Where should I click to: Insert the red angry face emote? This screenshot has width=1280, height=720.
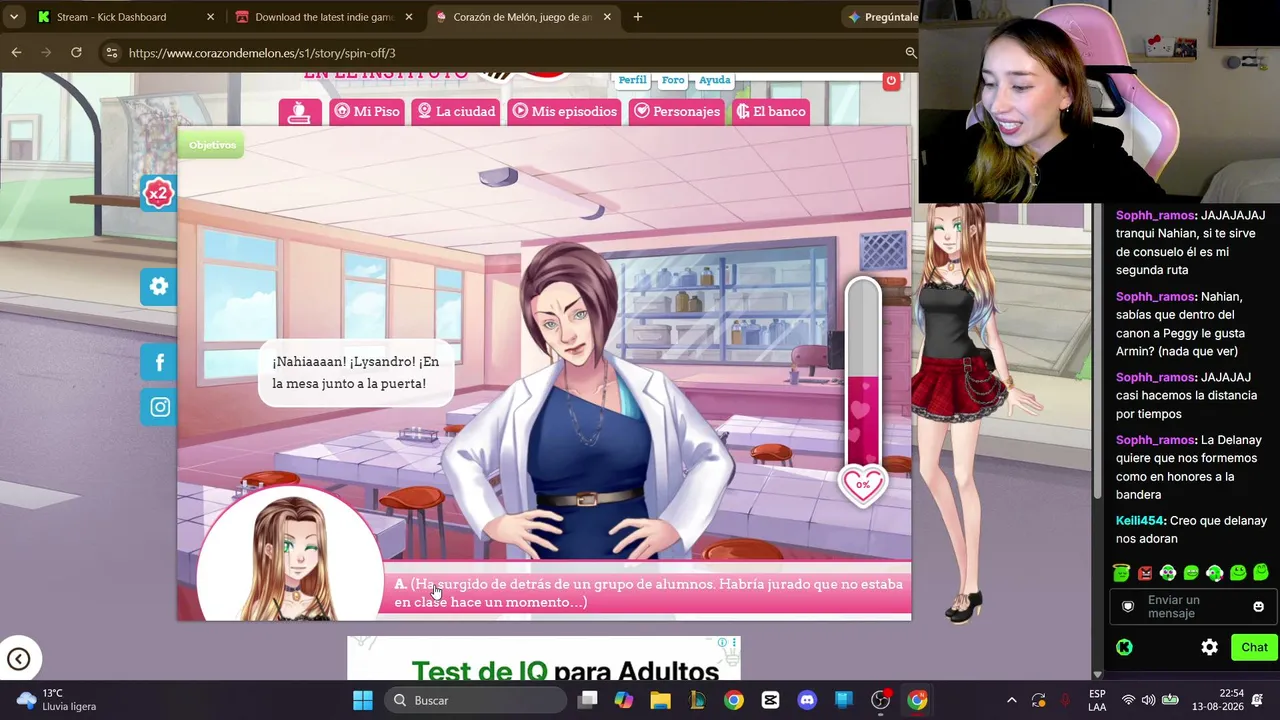1145,573
